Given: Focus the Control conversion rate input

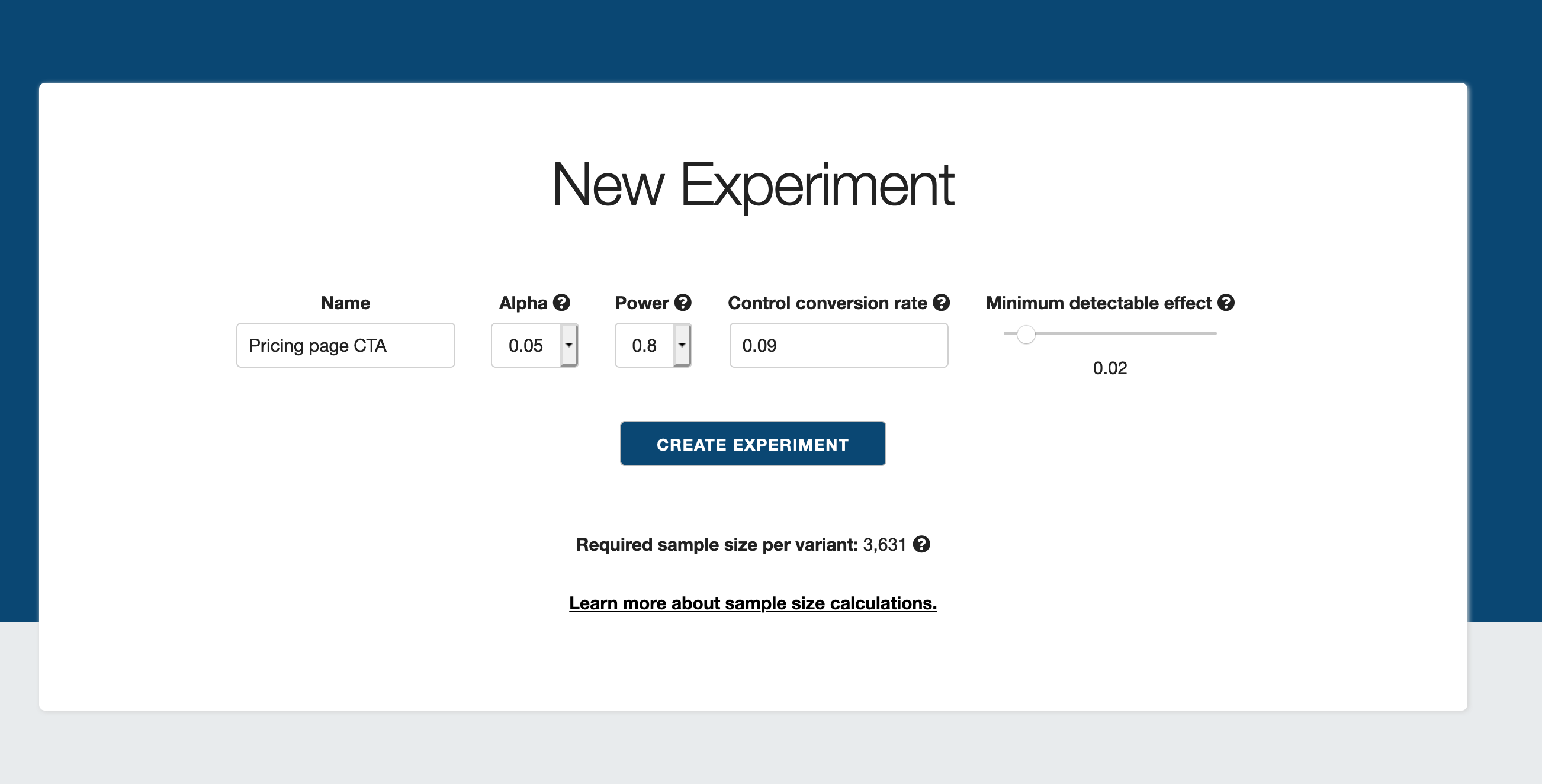Looking at the screenshot, I should pyautogui.click(x=838, y=345).
